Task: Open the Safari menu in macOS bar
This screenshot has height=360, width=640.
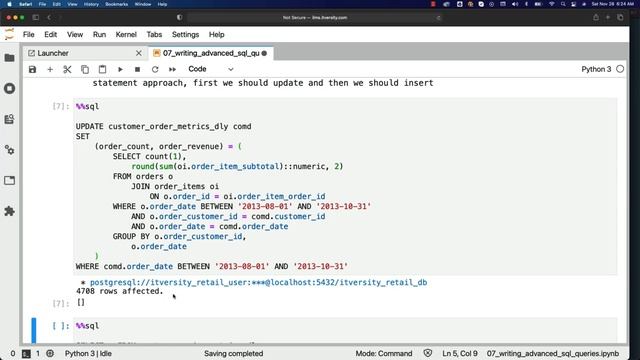Action: (x=26, y=4)
